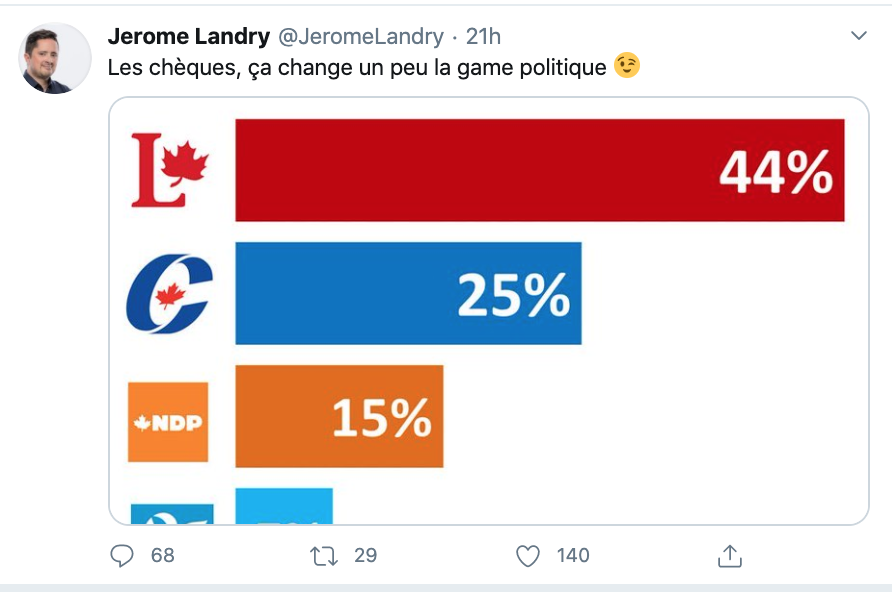This screenshot has height=592, width=892.
Task: Click the red 44% bar
Action: [x=540, y=170]
